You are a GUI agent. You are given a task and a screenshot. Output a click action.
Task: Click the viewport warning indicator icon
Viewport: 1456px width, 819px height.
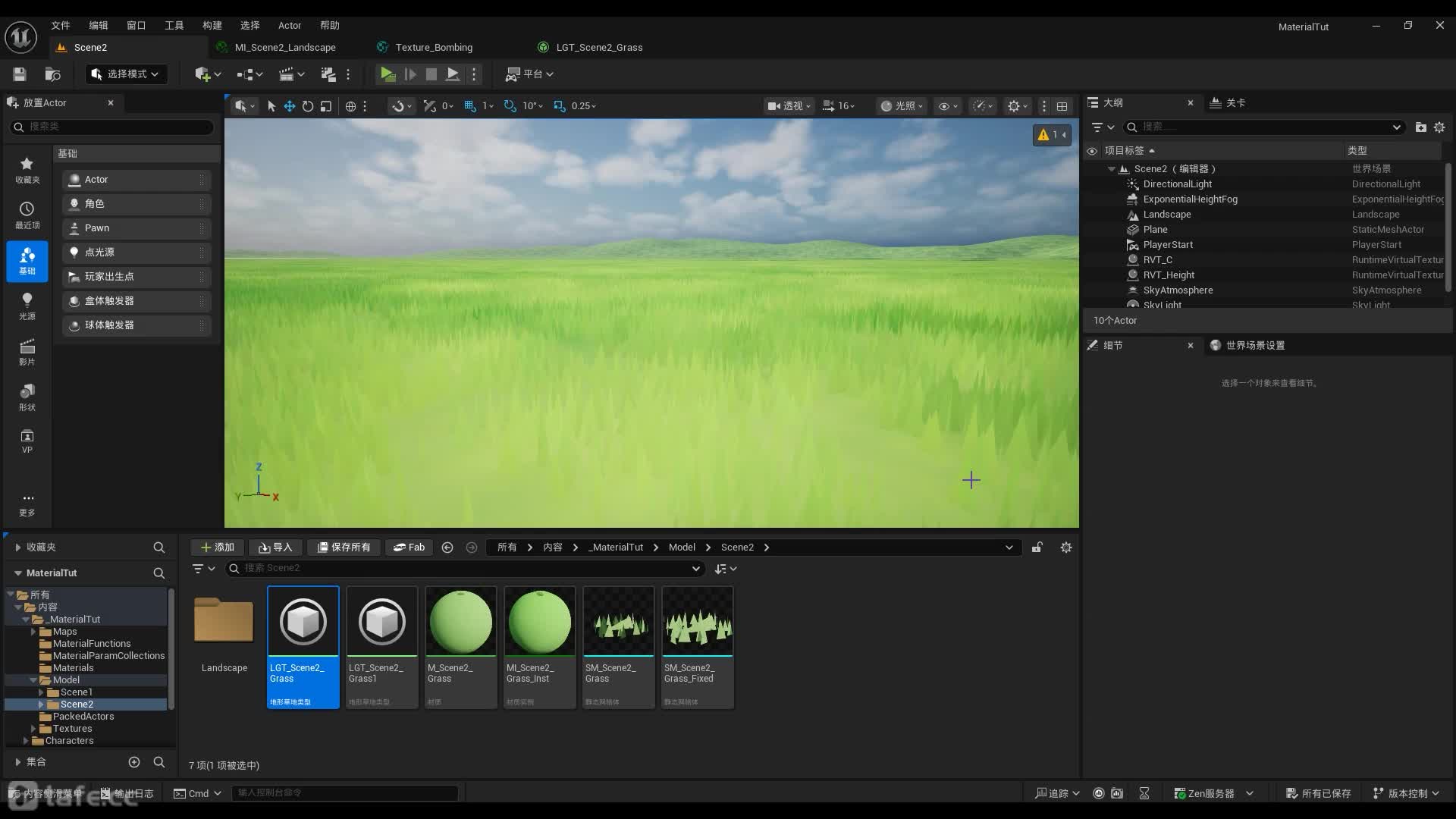[1044, 135]
